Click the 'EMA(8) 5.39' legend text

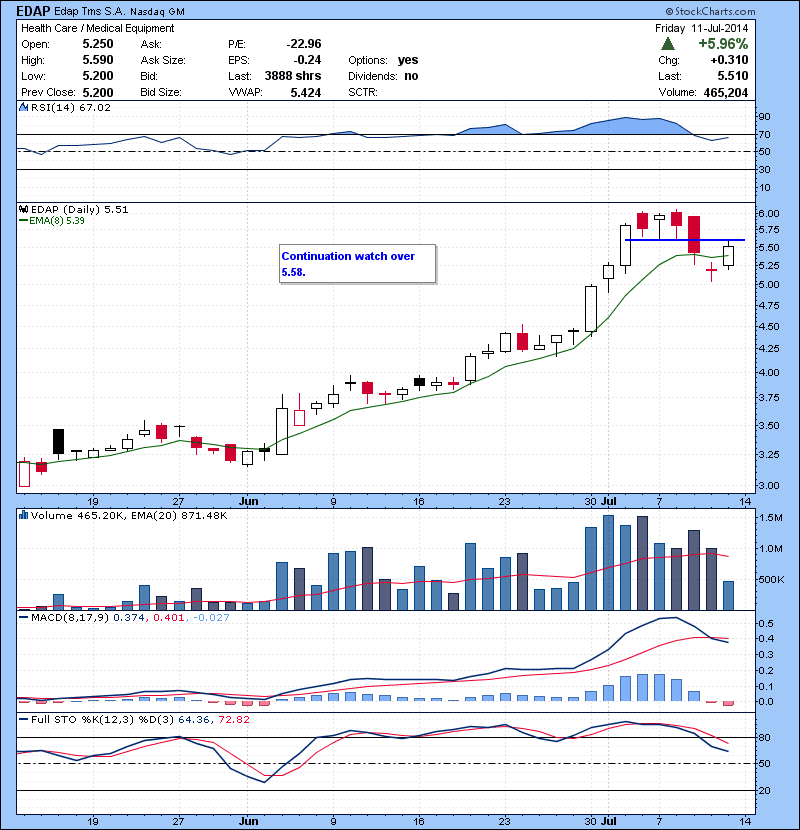click(x=57, y=221)
